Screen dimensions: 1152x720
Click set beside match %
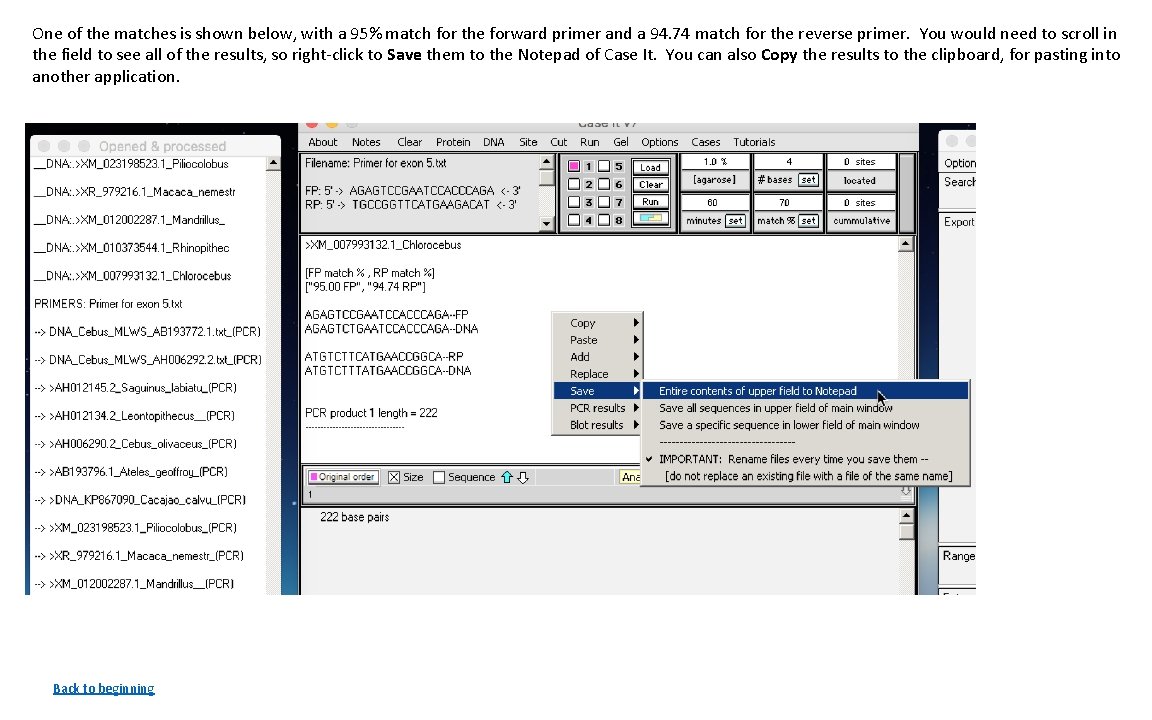(808, 220)
